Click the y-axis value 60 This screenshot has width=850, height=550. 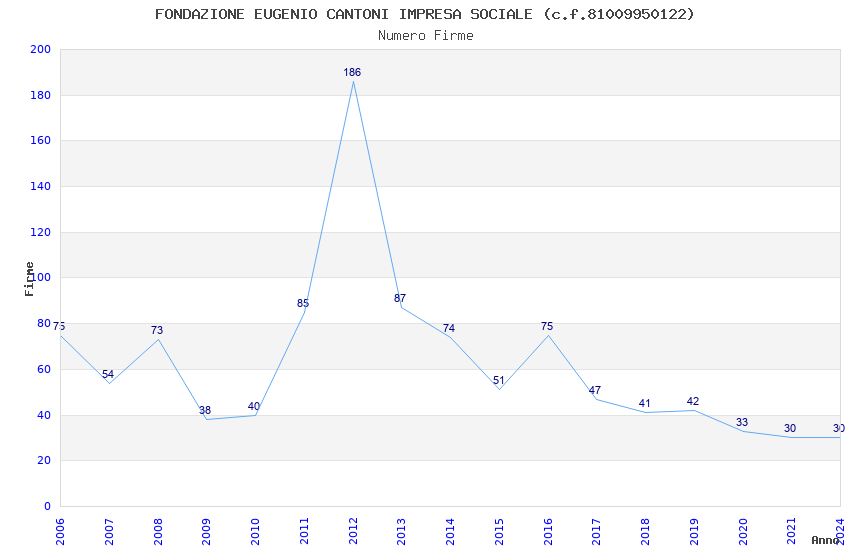(44, 370)
